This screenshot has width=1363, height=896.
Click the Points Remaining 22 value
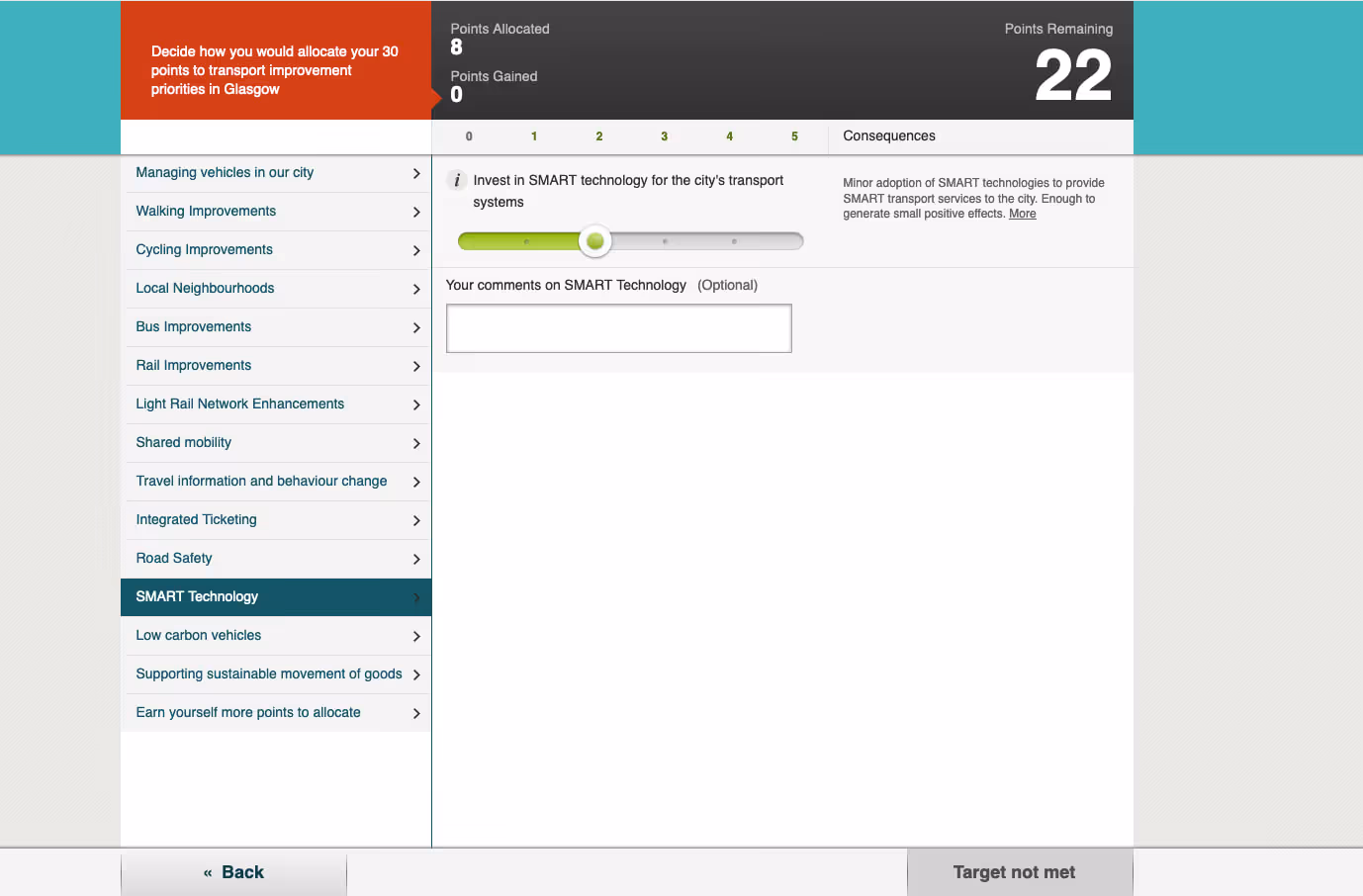pos(1073,76)
